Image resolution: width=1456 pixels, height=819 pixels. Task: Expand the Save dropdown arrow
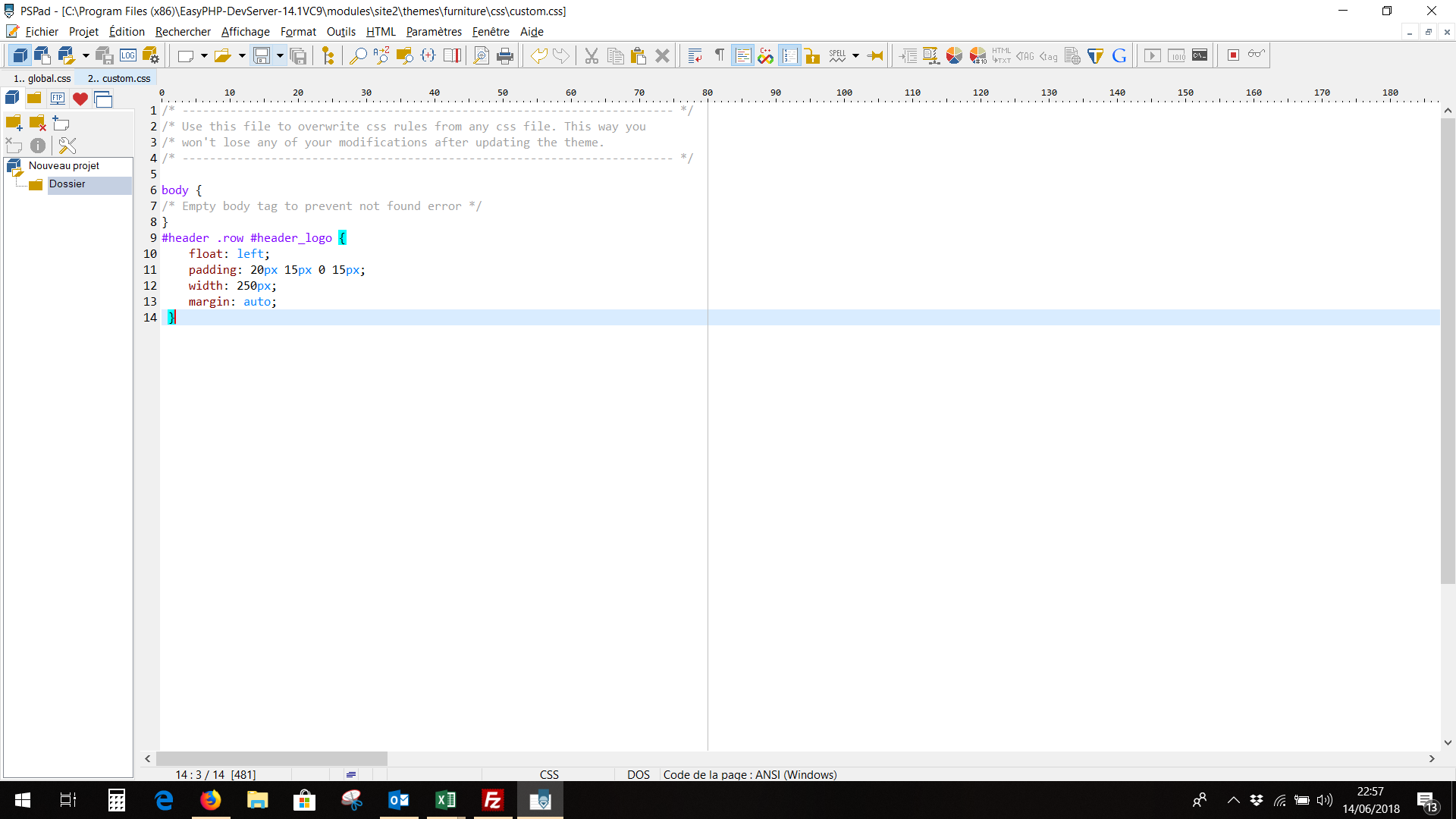coord(280,55)
